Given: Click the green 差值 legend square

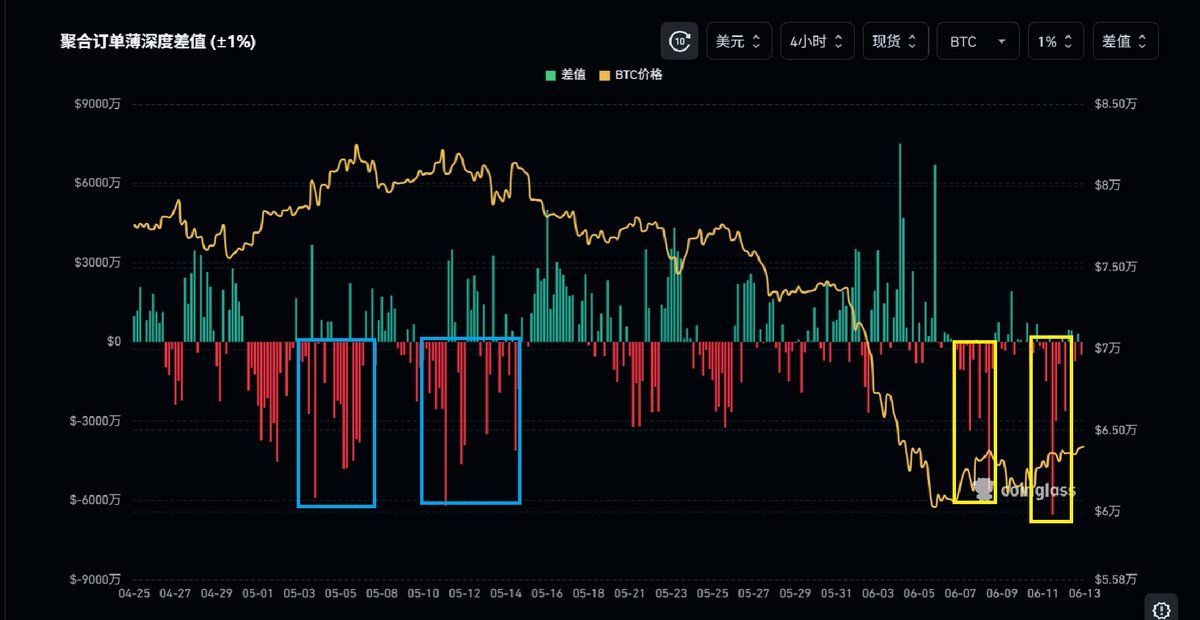Looking at the screenshot, I should tap(551, 75).
